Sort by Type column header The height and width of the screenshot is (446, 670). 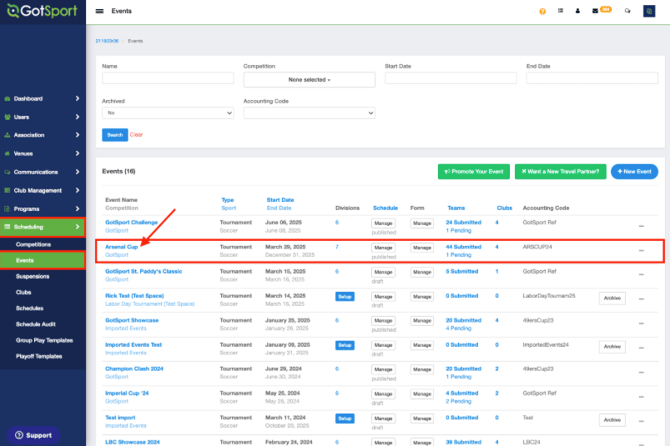228,200
